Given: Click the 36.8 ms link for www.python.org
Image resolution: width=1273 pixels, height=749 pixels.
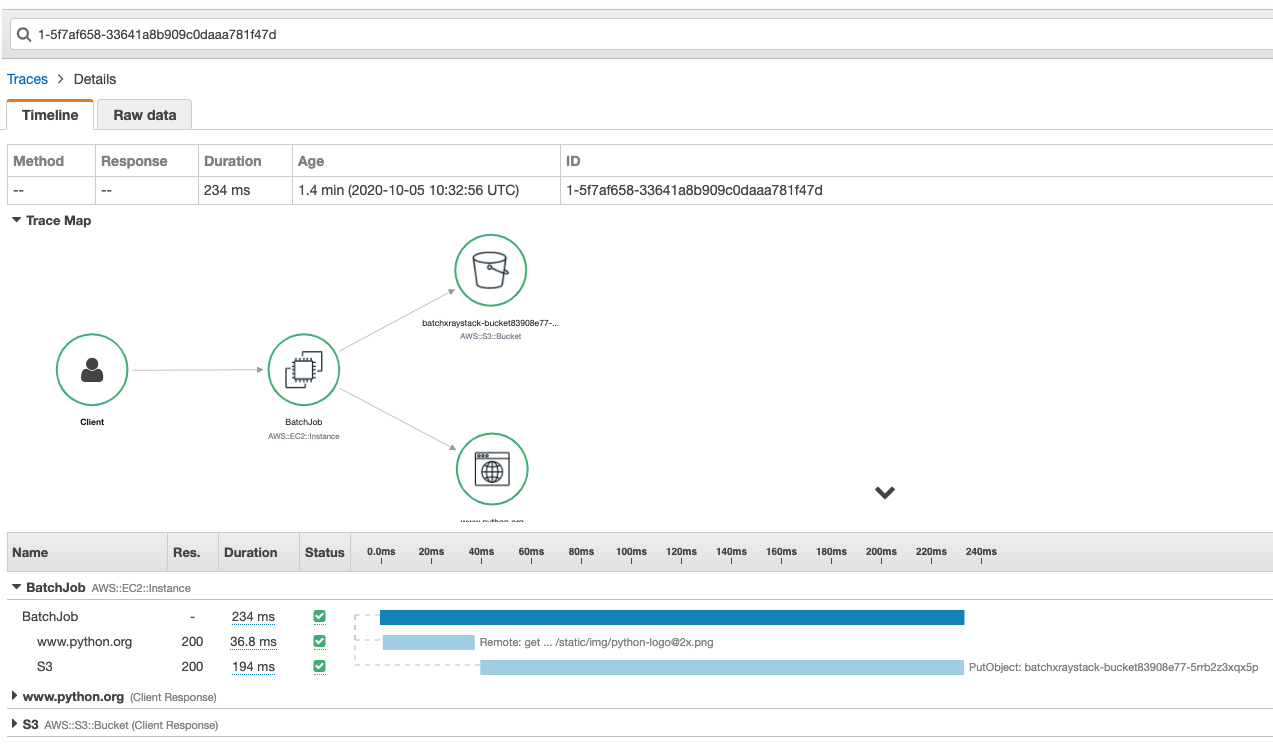Looking at the screenshot, I should (x=253, y=641).
